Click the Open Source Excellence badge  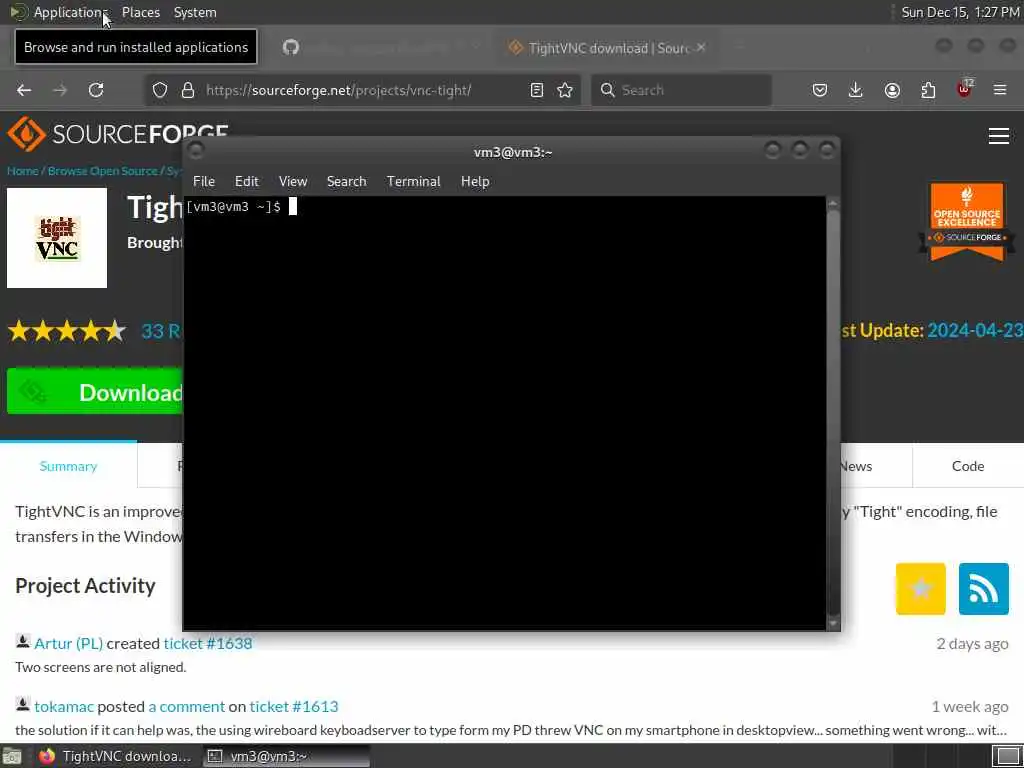[967, 222]
